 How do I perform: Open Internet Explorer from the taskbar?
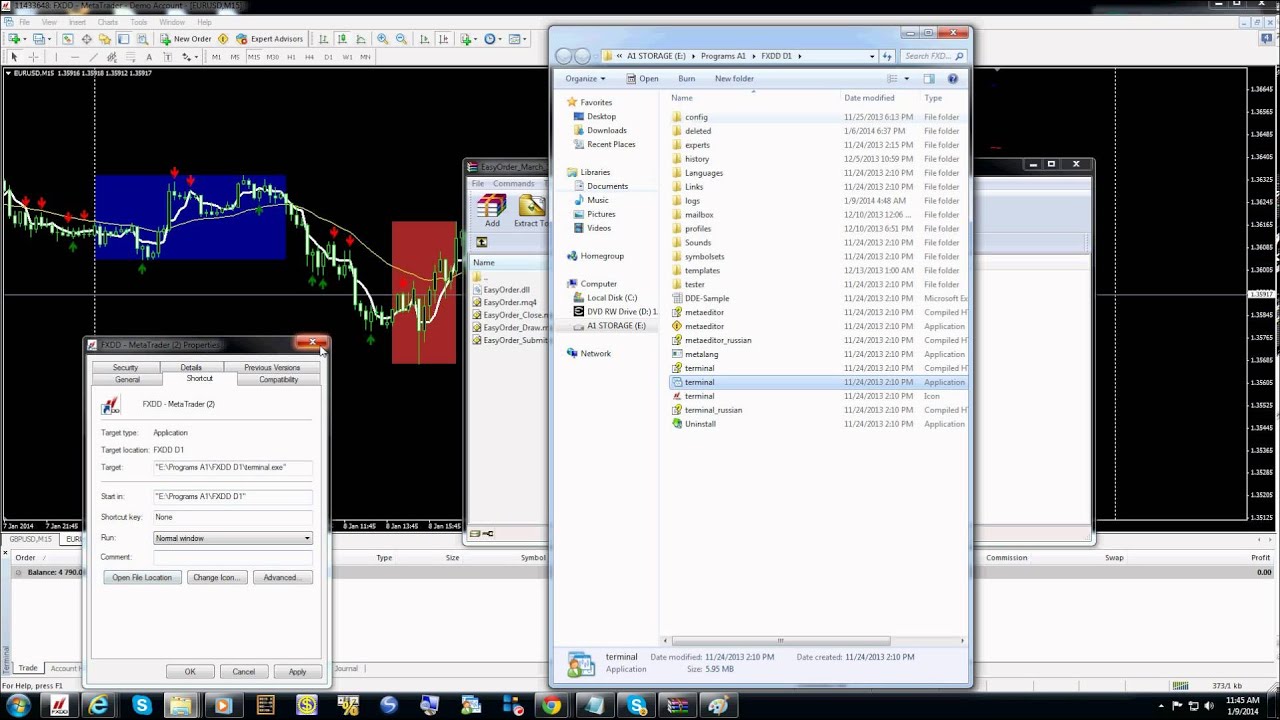tap(99, 706)
